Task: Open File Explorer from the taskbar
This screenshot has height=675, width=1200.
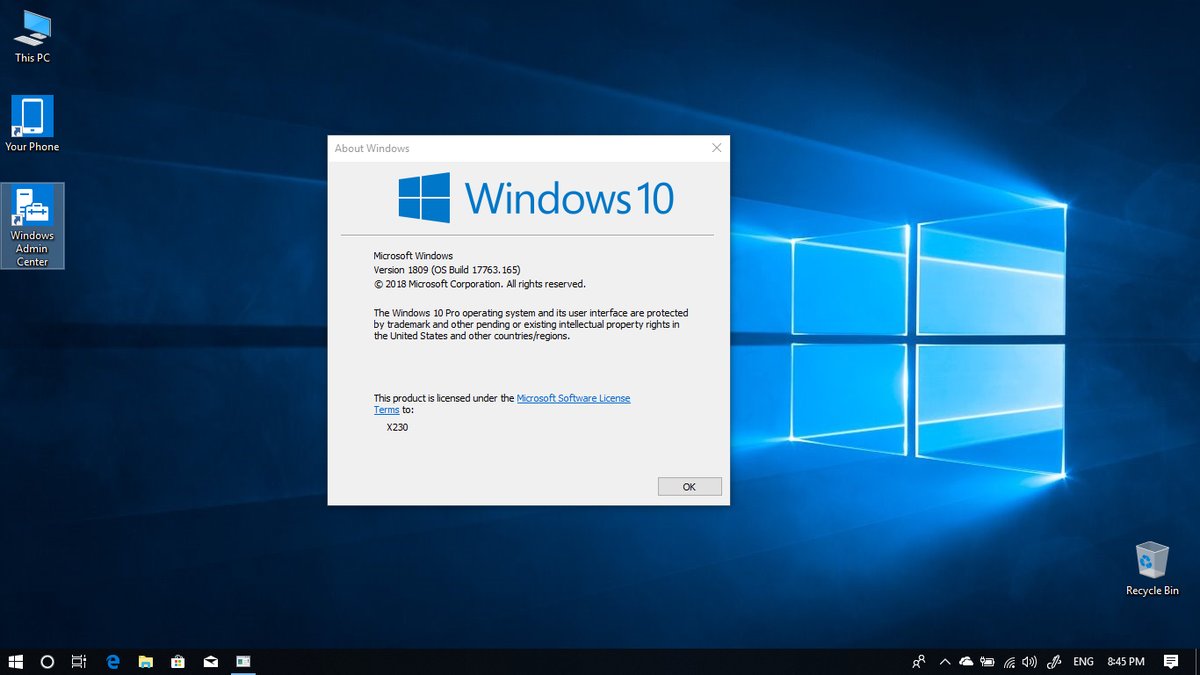Action: tap(145, 662)
